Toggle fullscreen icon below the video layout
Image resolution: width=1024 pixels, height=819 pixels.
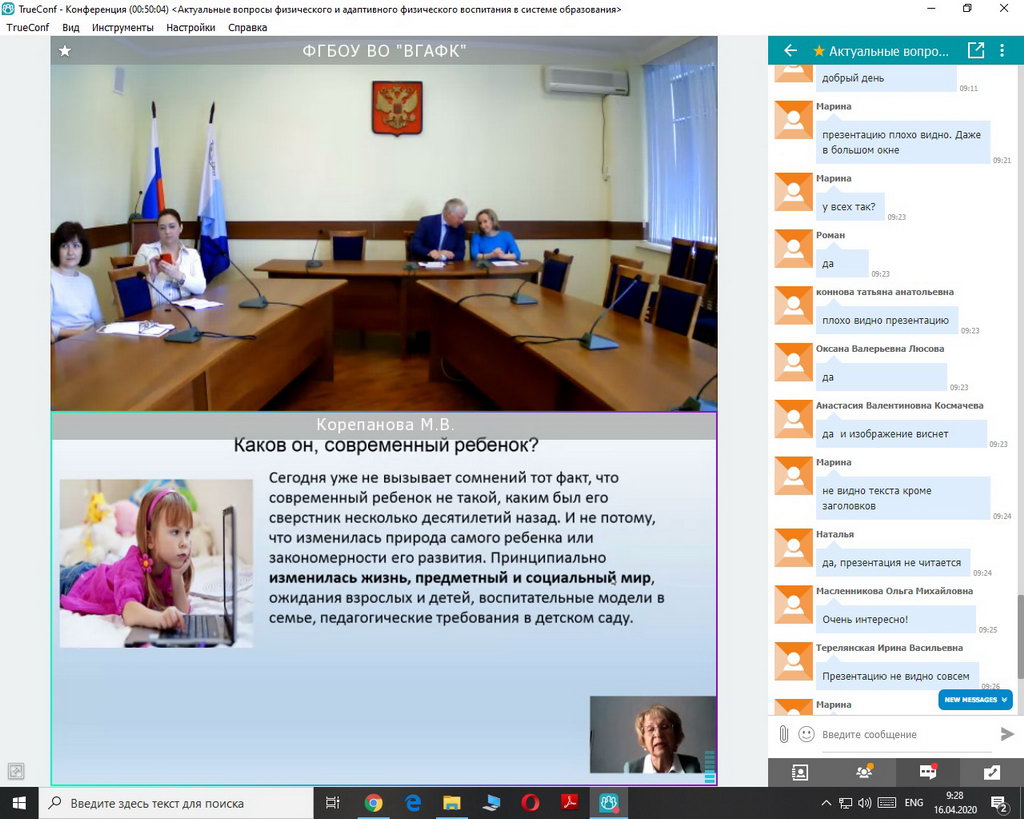click(16, 771)
